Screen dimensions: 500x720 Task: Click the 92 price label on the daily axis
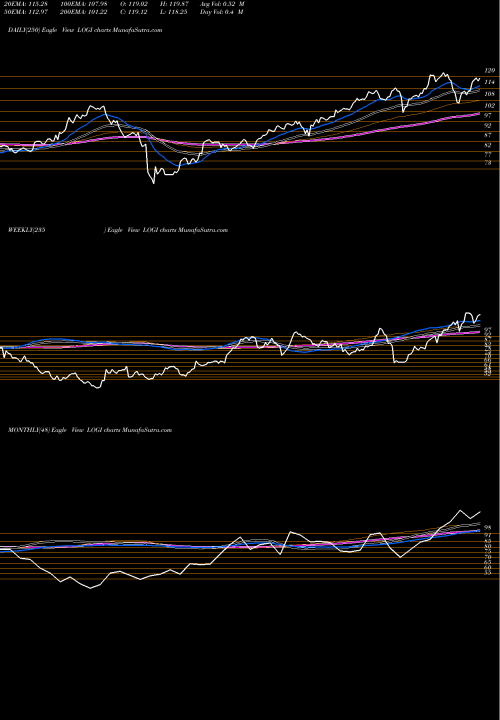(x=489, y=126)
